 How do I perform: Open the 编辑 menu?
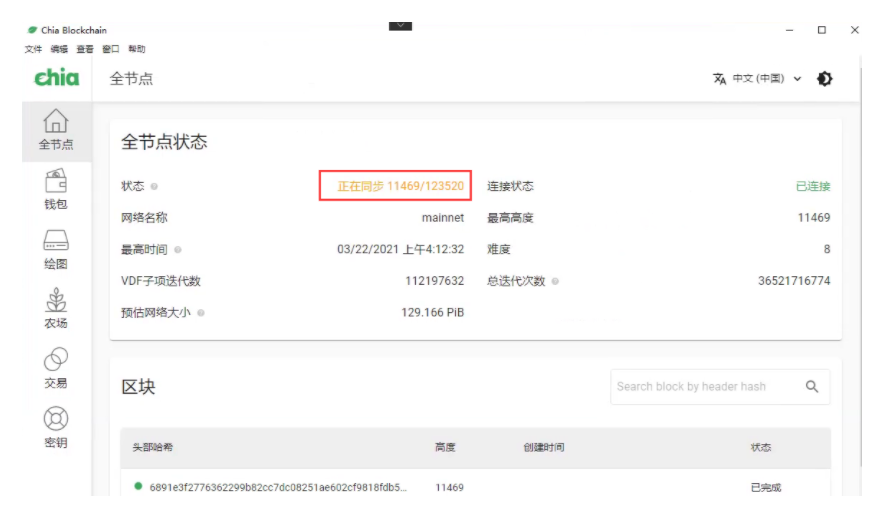(x=59, y=49)
